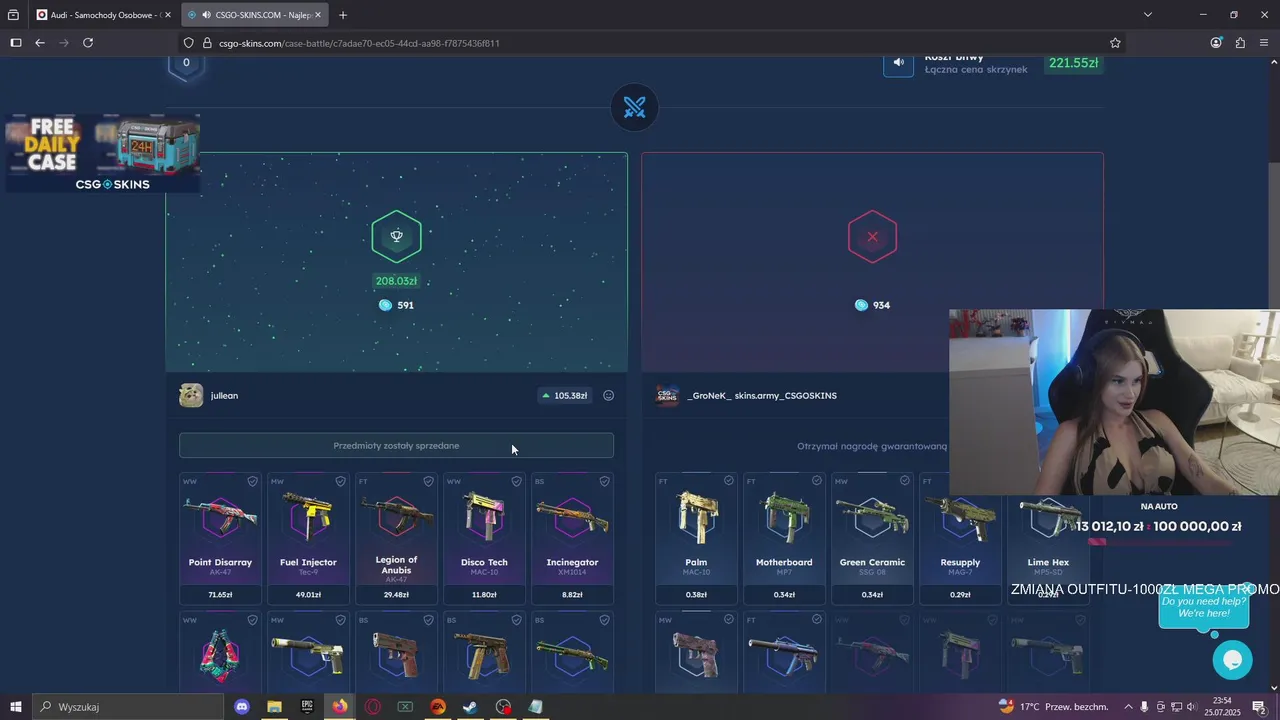The width and height of the screenshot is (1280, 720).
Task: Open the emoji reaction smiley for jullean
Action: [x=609, y=396]
